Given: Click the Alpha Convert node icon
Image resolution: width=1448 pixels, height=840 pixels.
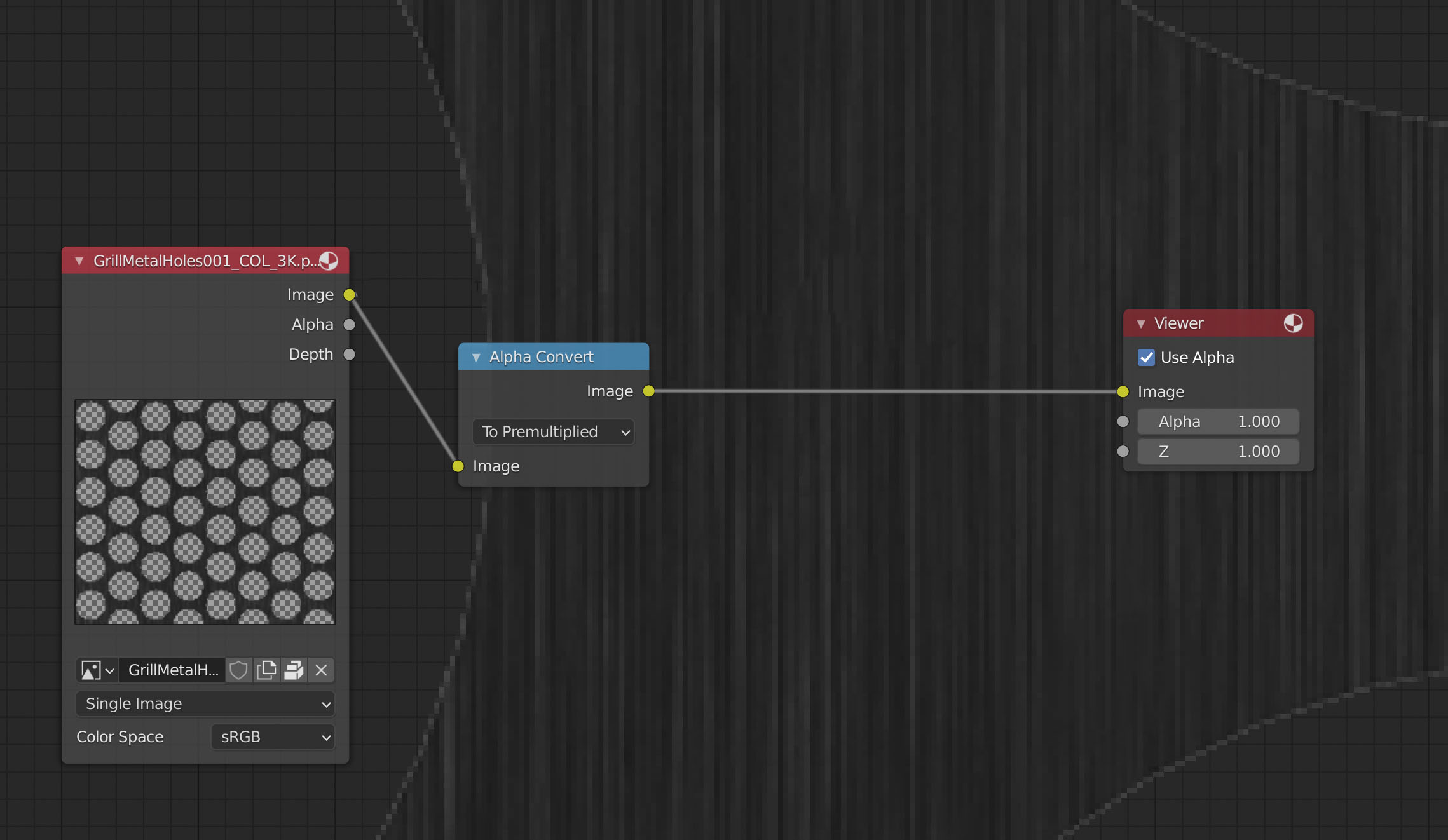Looking at the screenshot, I should click(477, 356).
